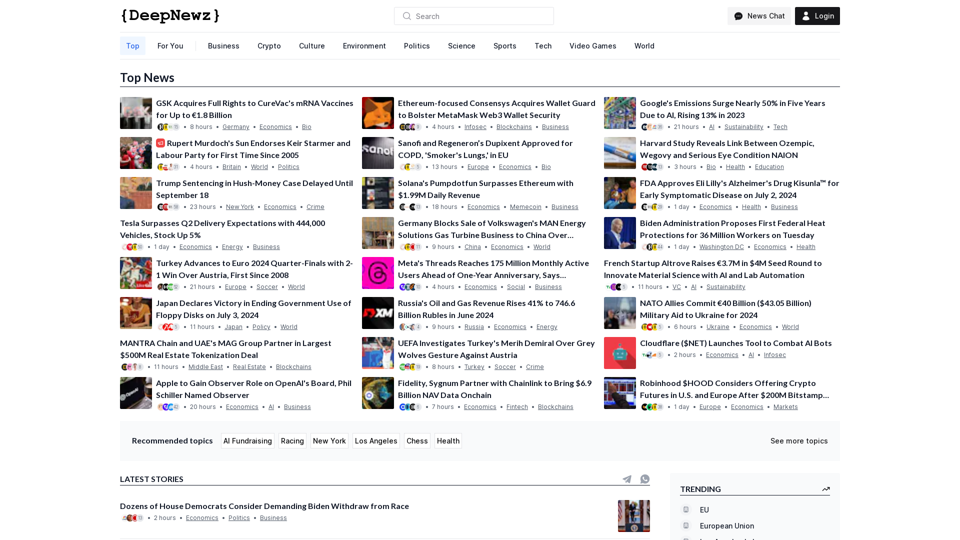The image size is (960, 540).
Task: Select the Top tab
Action: click(132, 46)
